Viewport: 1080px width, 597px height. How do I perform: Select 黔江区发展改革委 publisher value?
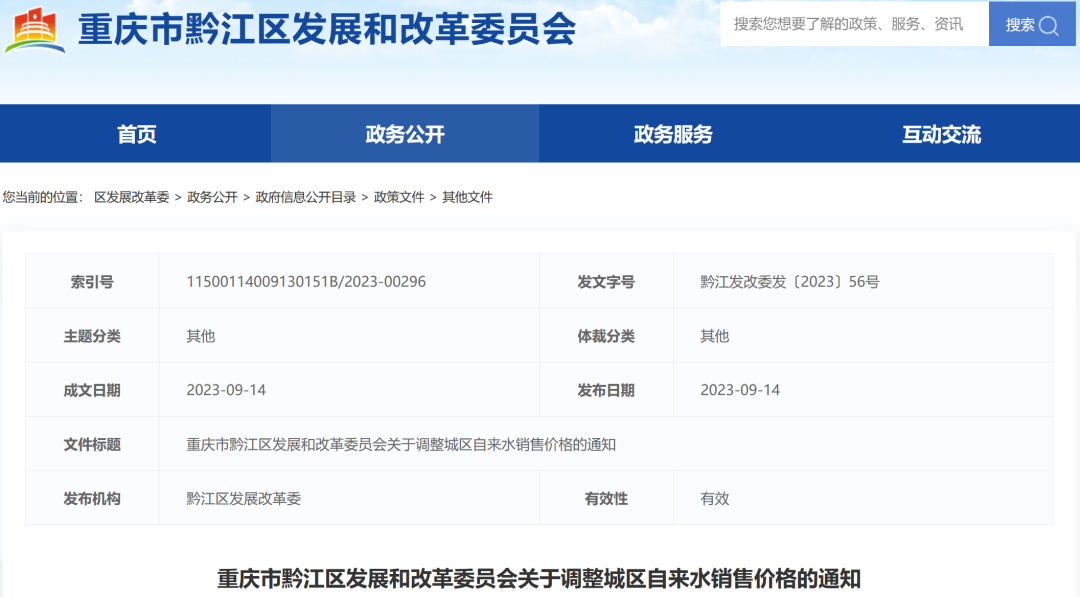coord(243,499)
